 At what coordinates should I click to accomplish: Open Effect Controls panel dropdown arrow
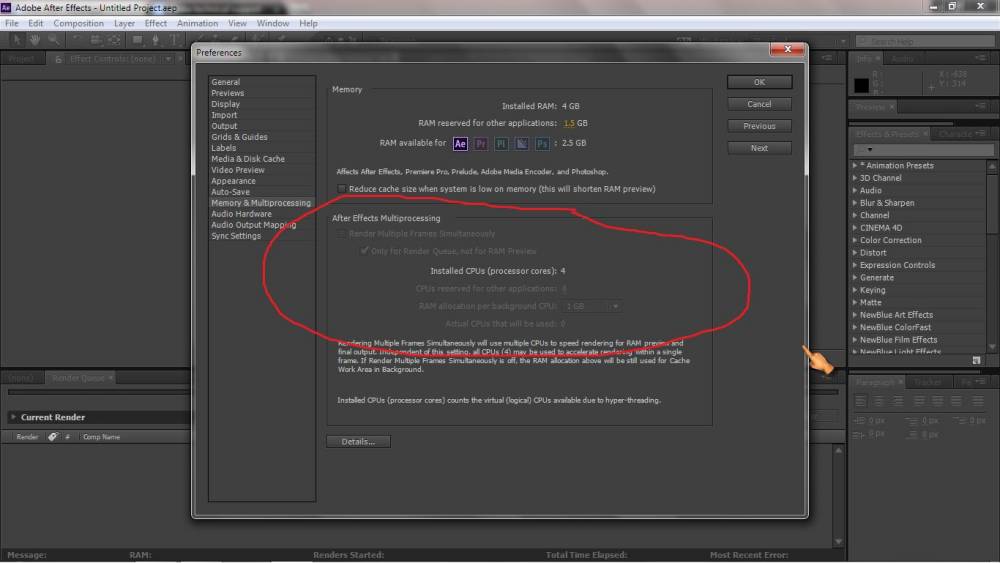[x=168, y=59]
